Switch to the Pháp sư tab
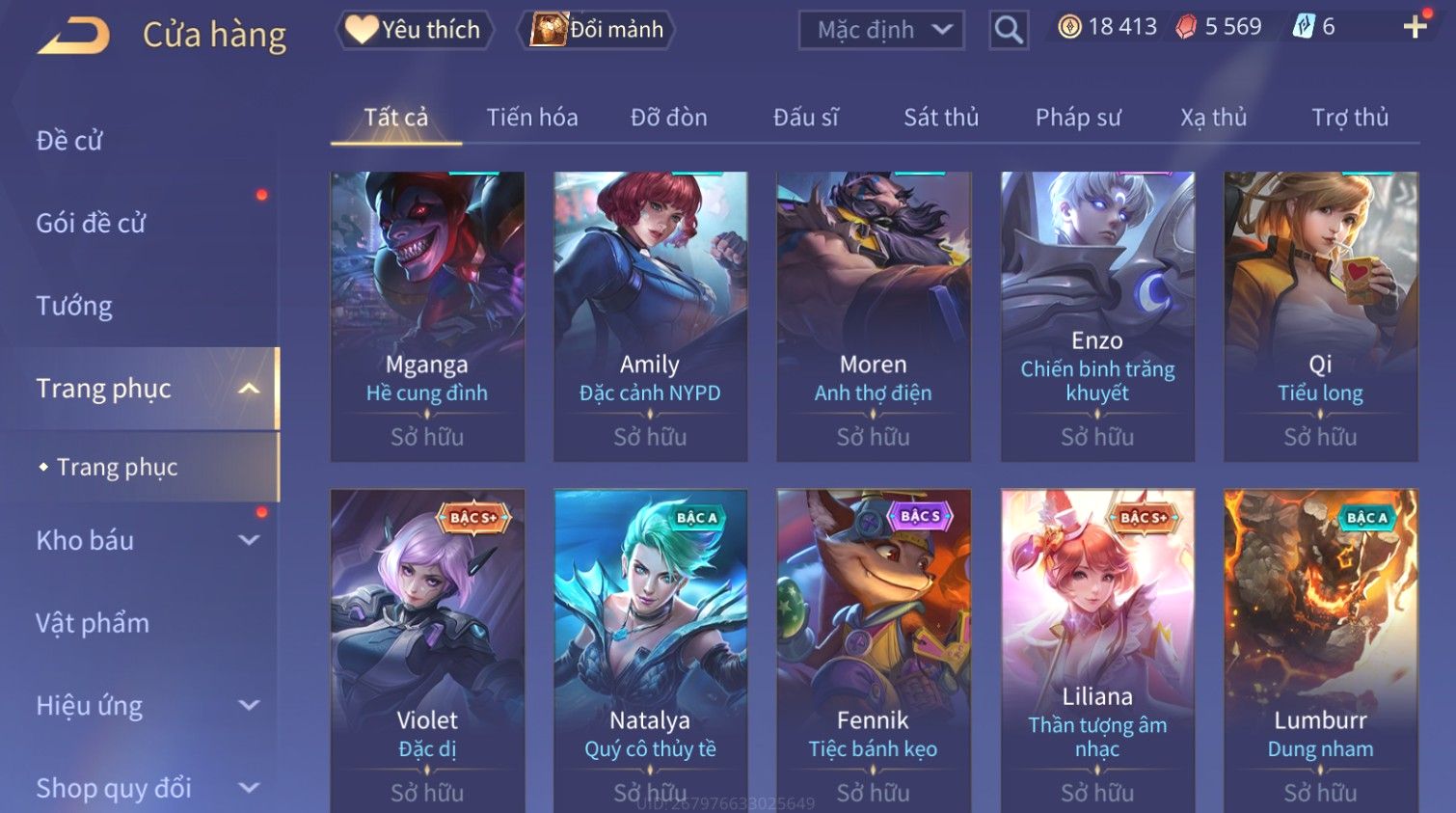This screenshot has height=813, width=1456. coord(1078,118)
